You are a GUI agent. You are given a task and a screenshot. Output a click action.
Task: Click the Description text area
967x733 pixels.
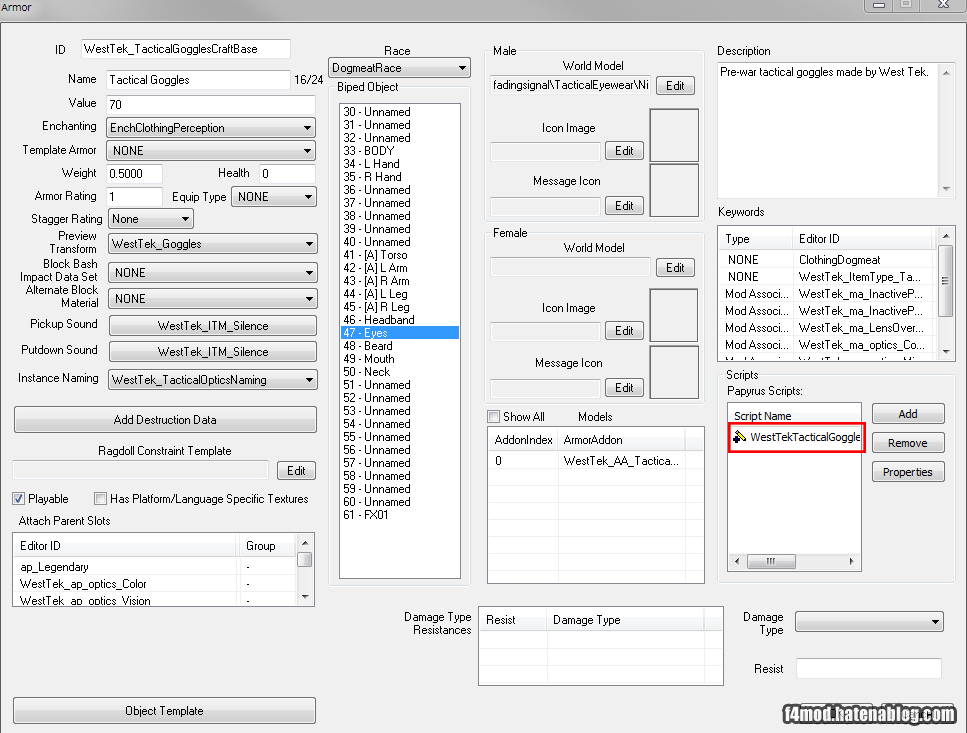pos(828,130)
